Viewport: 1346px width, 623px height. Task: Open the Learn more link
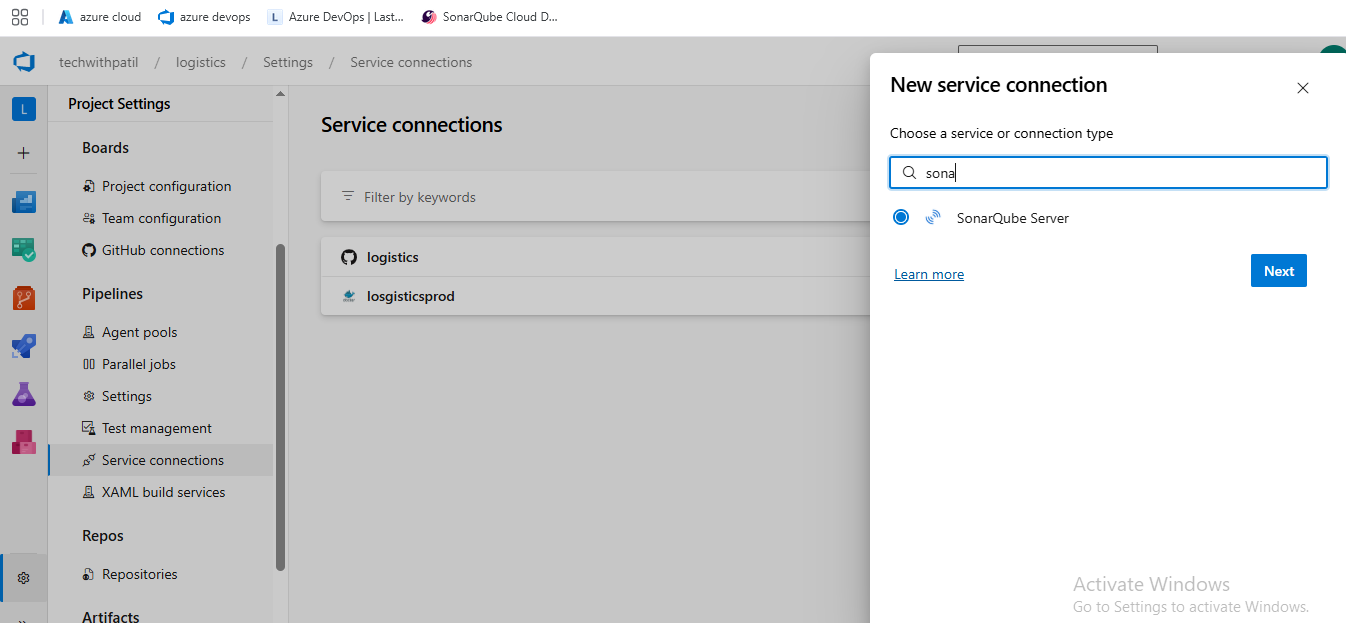point(929,274)
